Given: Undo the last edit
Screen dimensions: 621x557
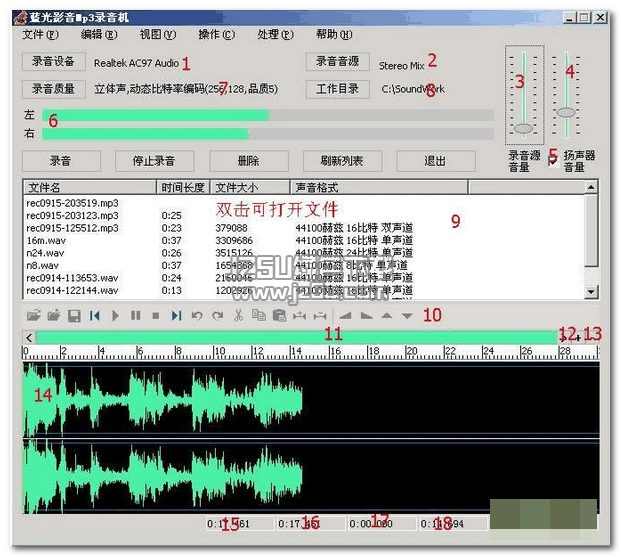Looking at the screenshot, I should coord(197,316).
